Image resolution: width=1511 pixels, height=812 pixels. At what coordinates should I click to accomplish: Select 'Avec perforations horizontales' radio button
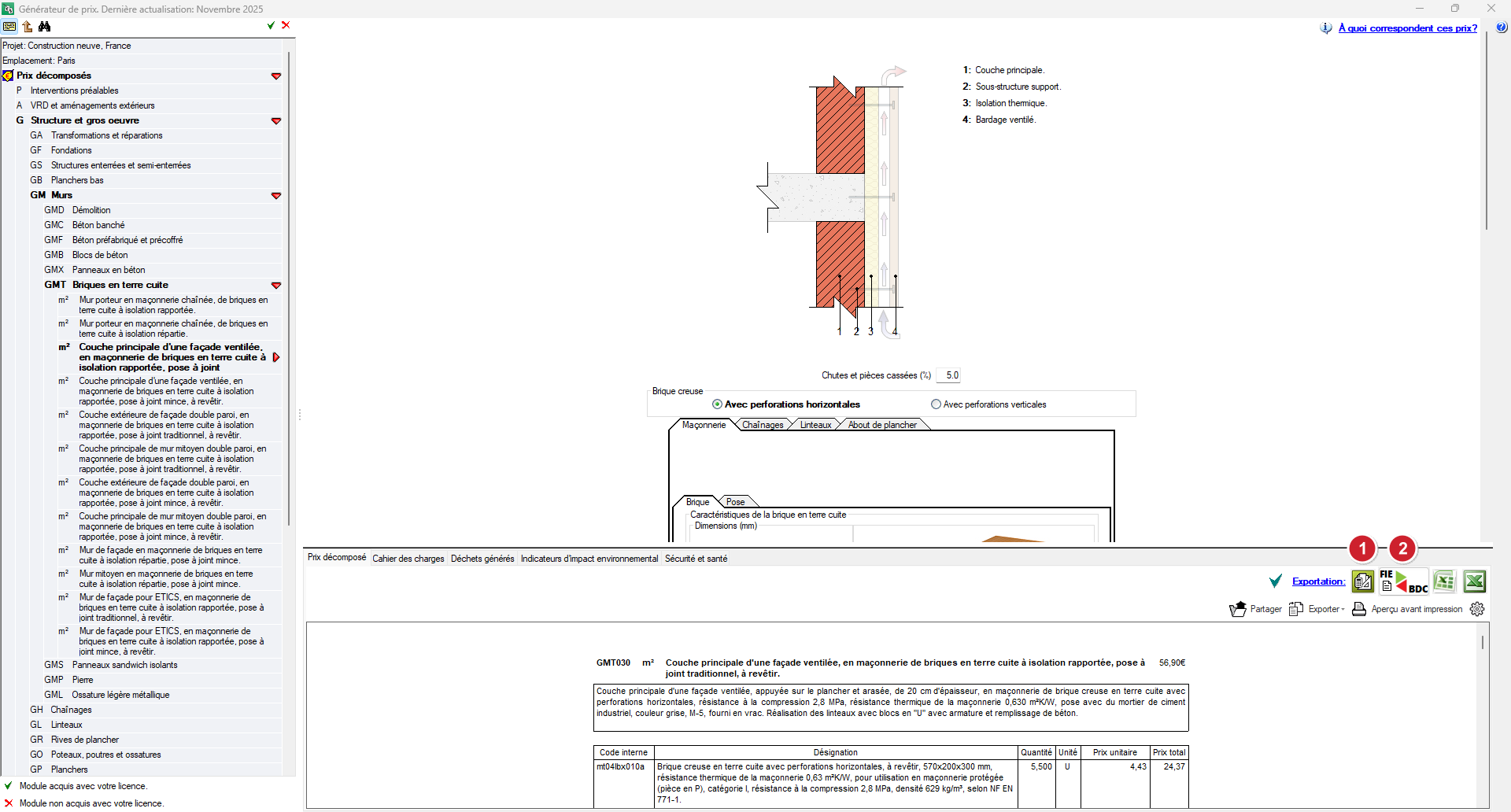click(717, 404)
